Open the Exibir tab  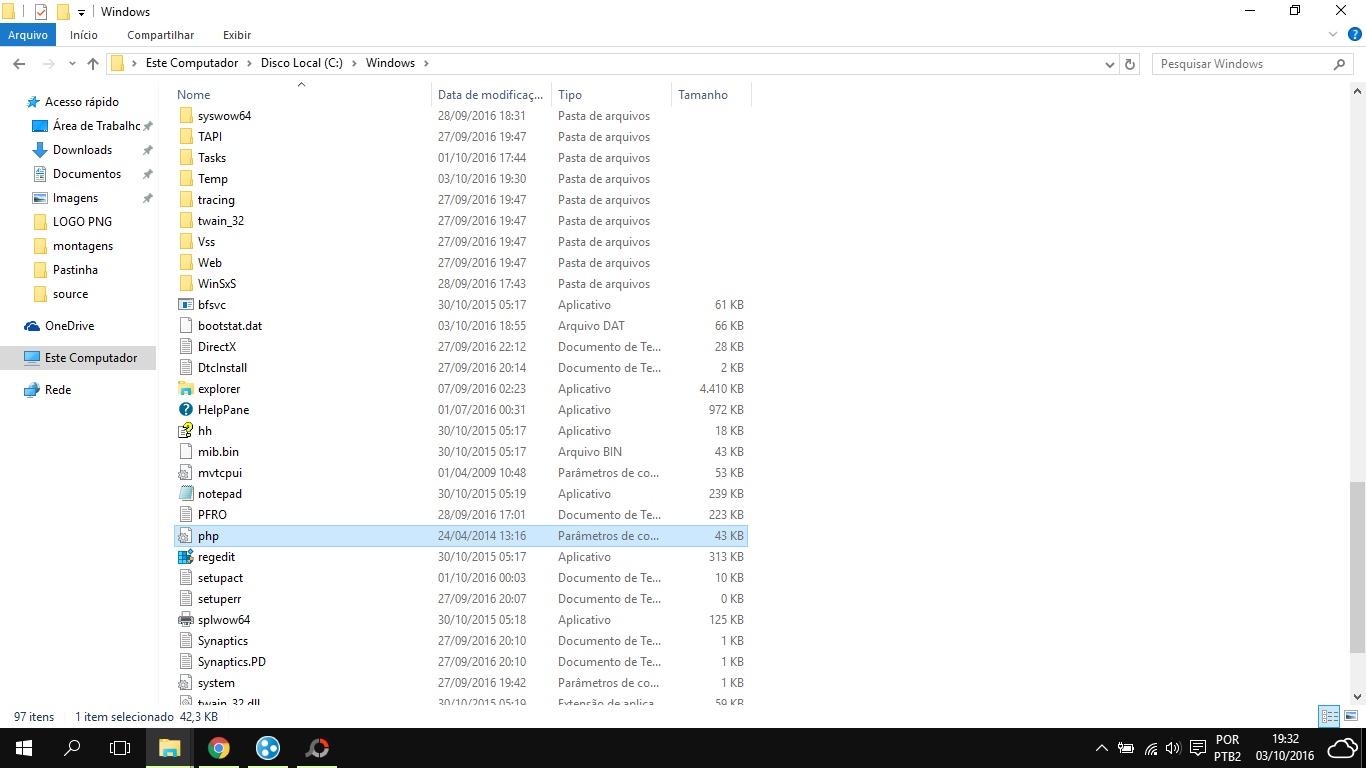(237, 35)
